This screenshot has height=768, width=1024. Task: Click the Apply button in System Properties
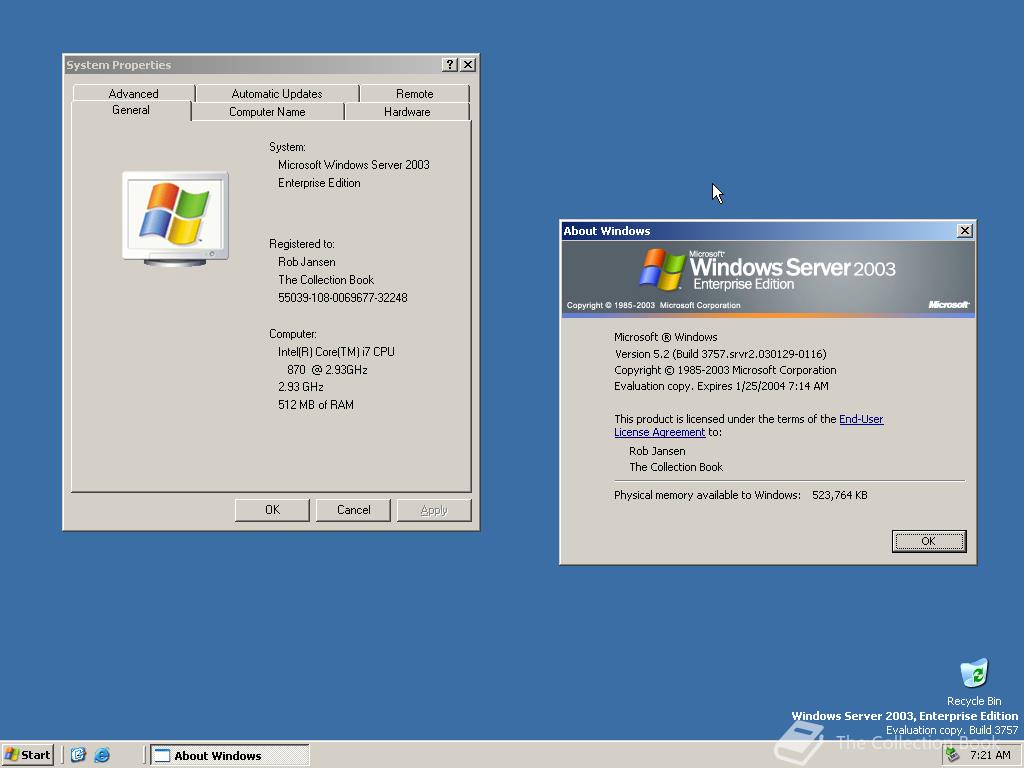tap(434, 510)
